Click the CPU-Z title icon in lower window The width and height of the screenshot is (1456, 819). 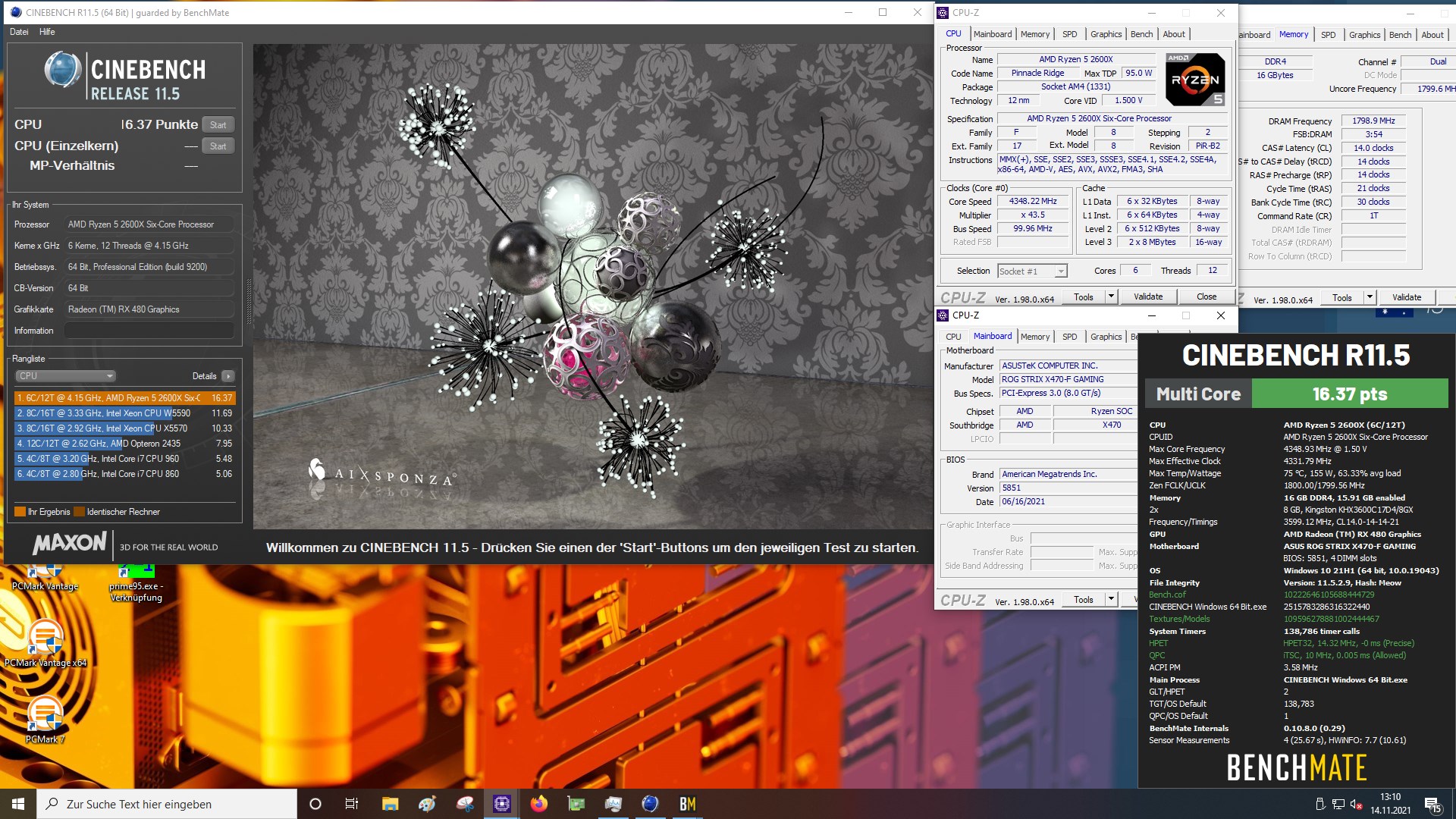point(943,315)
